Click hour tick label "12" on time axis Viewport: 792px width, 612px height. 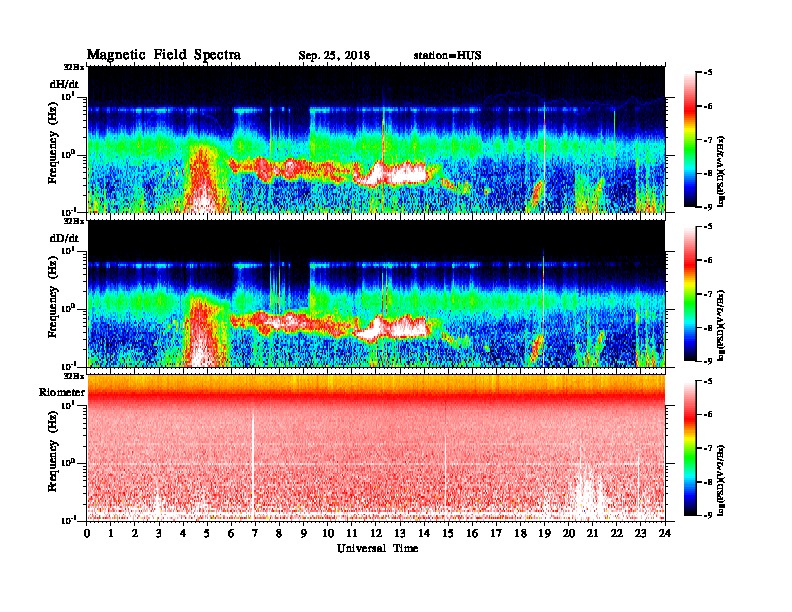[x=376, y=533]
